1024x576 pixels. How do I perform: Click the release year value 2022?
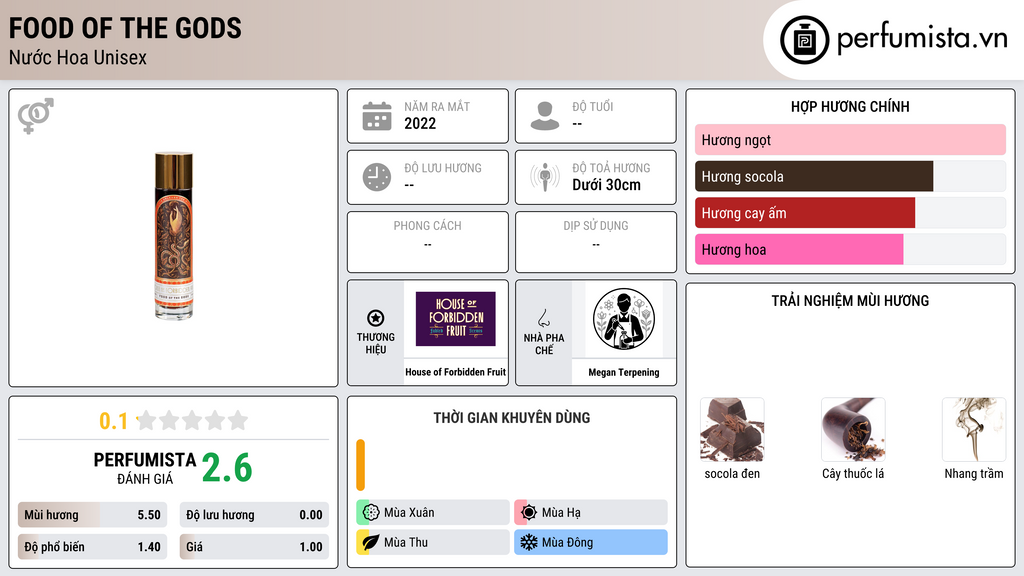(x=420, y=123)
